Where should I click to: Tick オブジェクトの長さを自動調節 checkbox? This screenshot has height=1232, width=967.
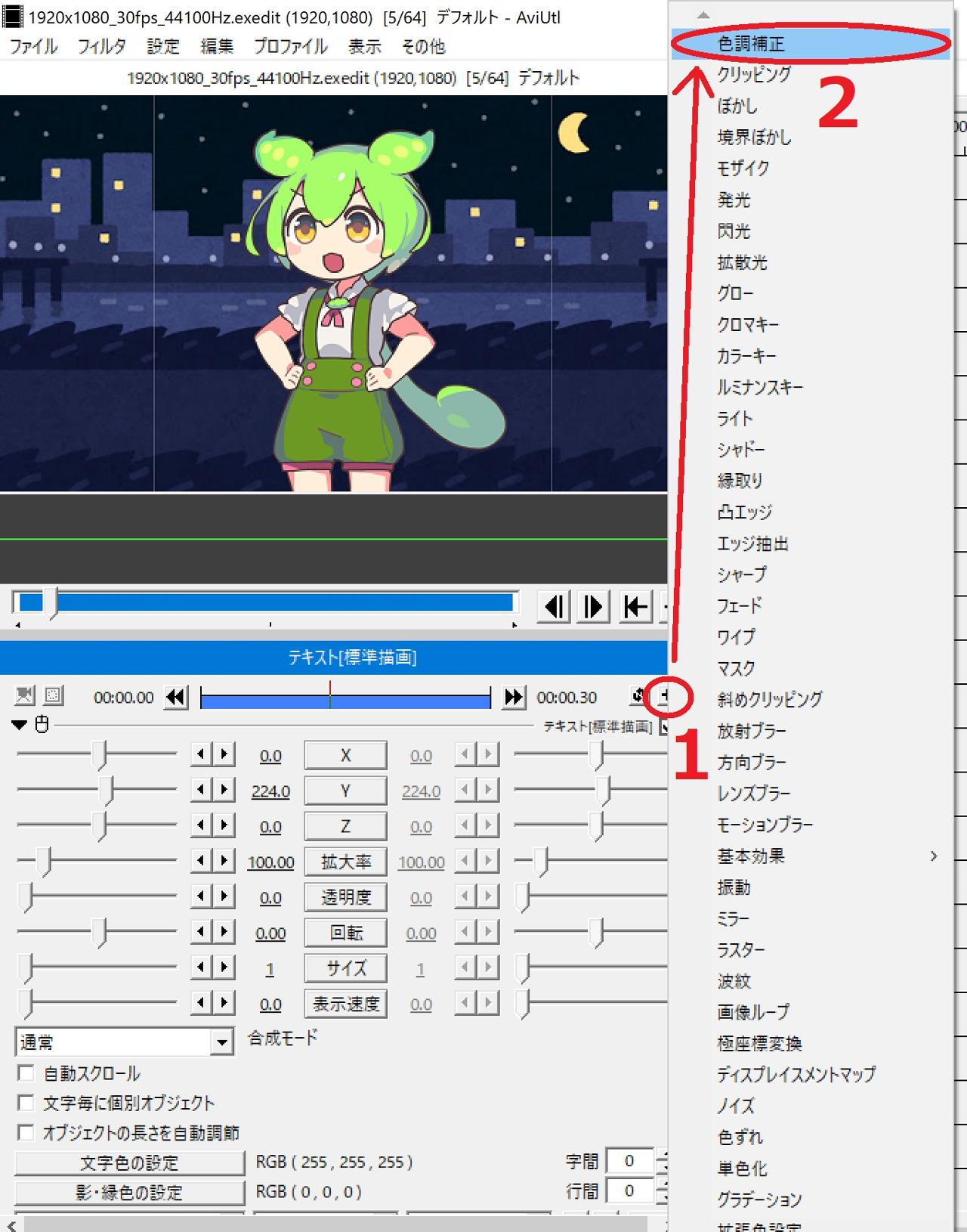(26, 1132)
